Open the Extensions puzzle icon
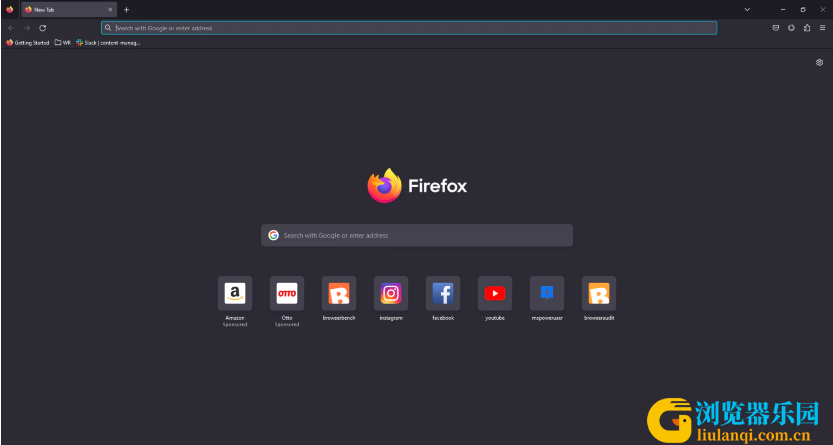 [807, 28]
